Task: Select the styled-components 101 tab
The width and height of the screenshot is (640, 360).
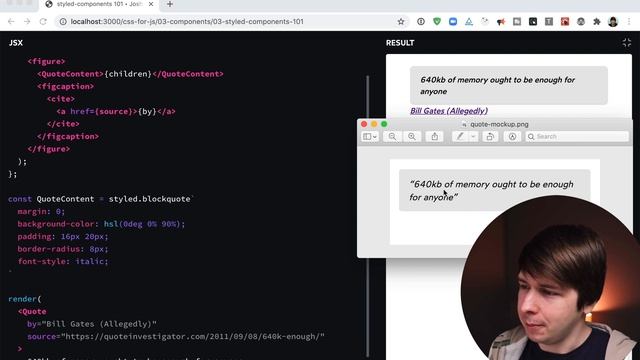Action: tap(99, 4)
